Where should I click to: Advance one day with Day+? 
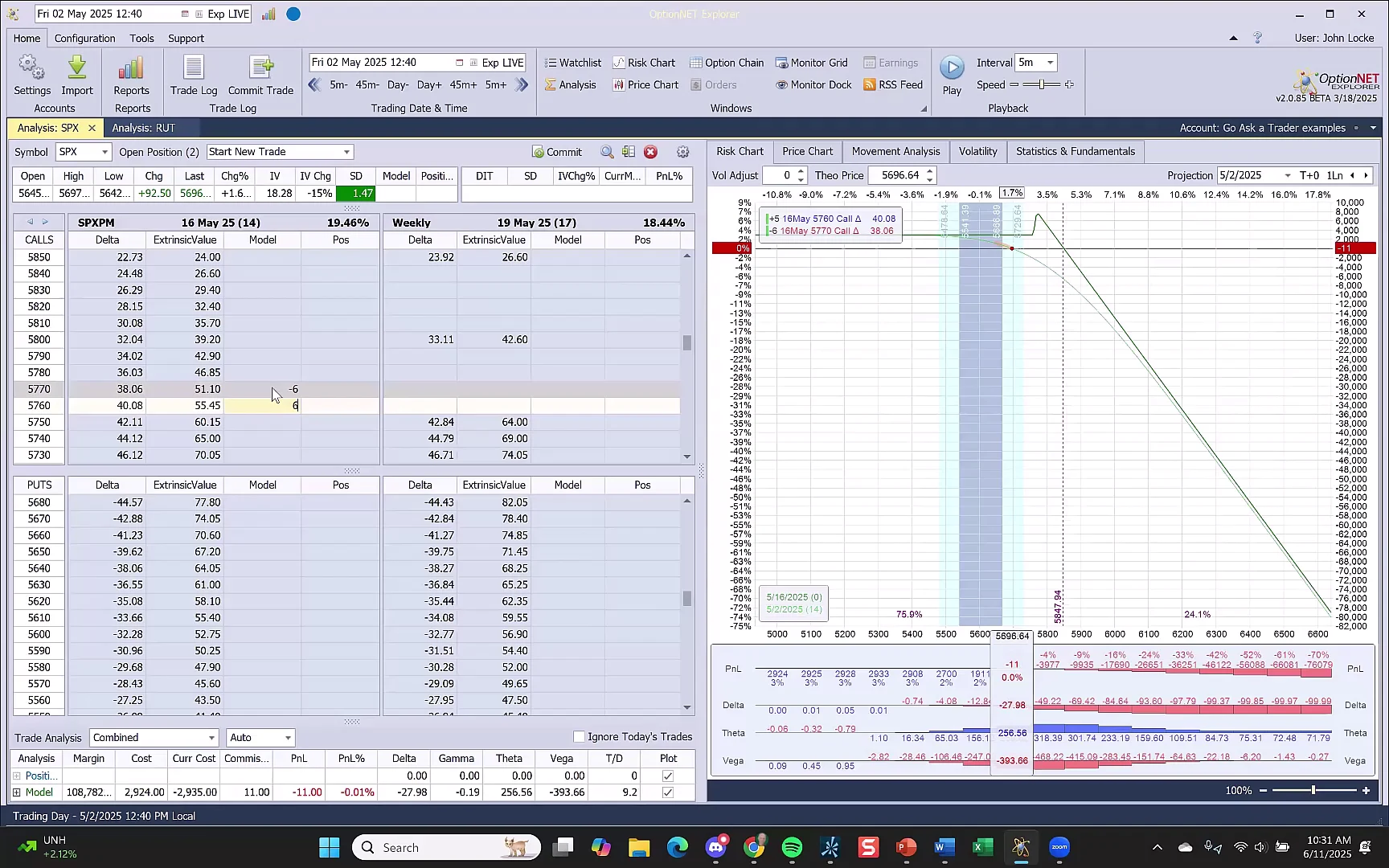coord(429,84)
